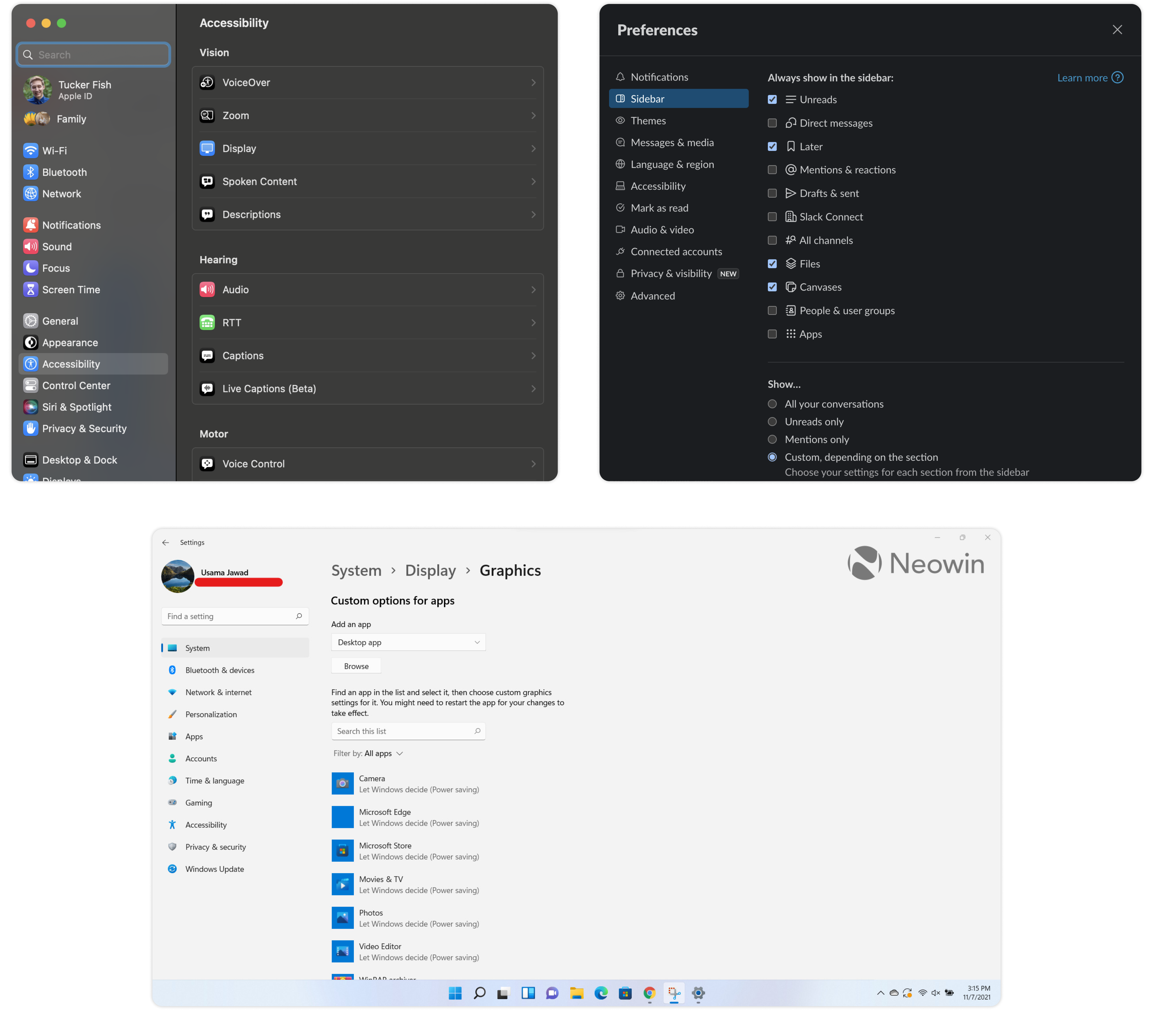The image size is (1153, 1036).
Task: Click the Browse button
Action: (356, 666)
